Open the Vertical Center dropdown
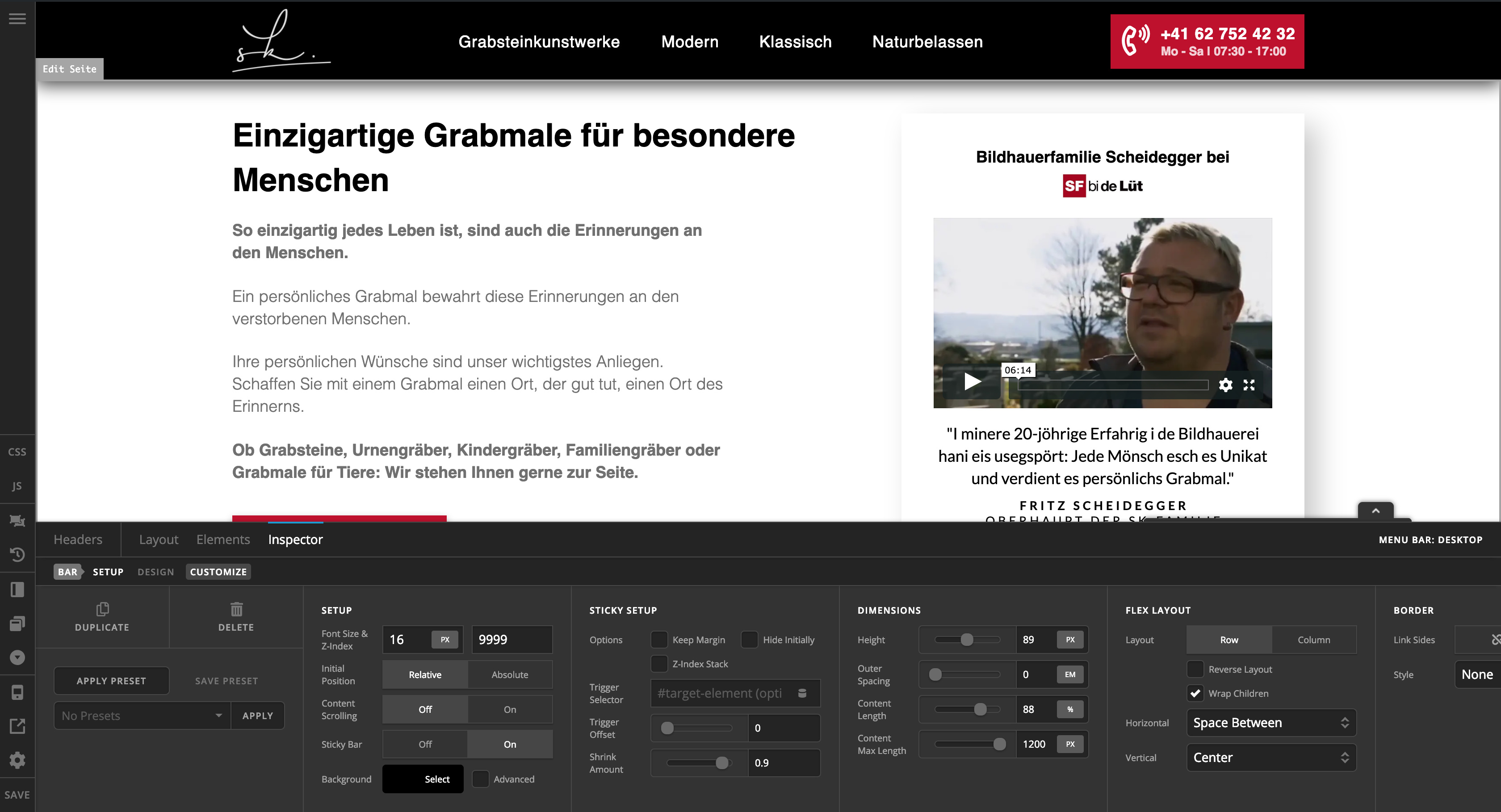1501x812 pixels. (x=1271, y=757)
